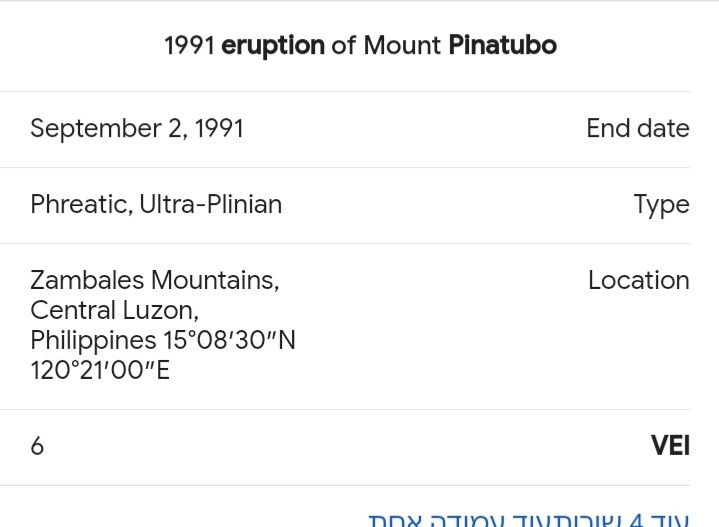Click the word 'Mount' in the title
Image resolution: width=719 pixels, height=527 pixels.
(x=402, y=46)
